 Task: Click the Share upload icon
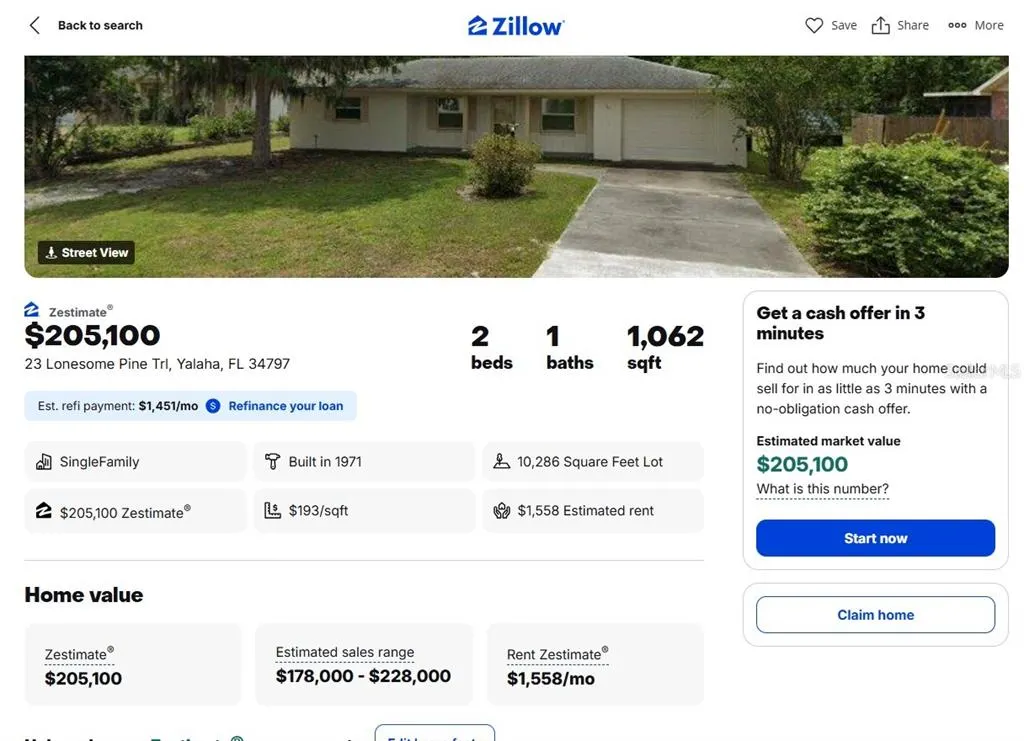[x=880, y=25]
